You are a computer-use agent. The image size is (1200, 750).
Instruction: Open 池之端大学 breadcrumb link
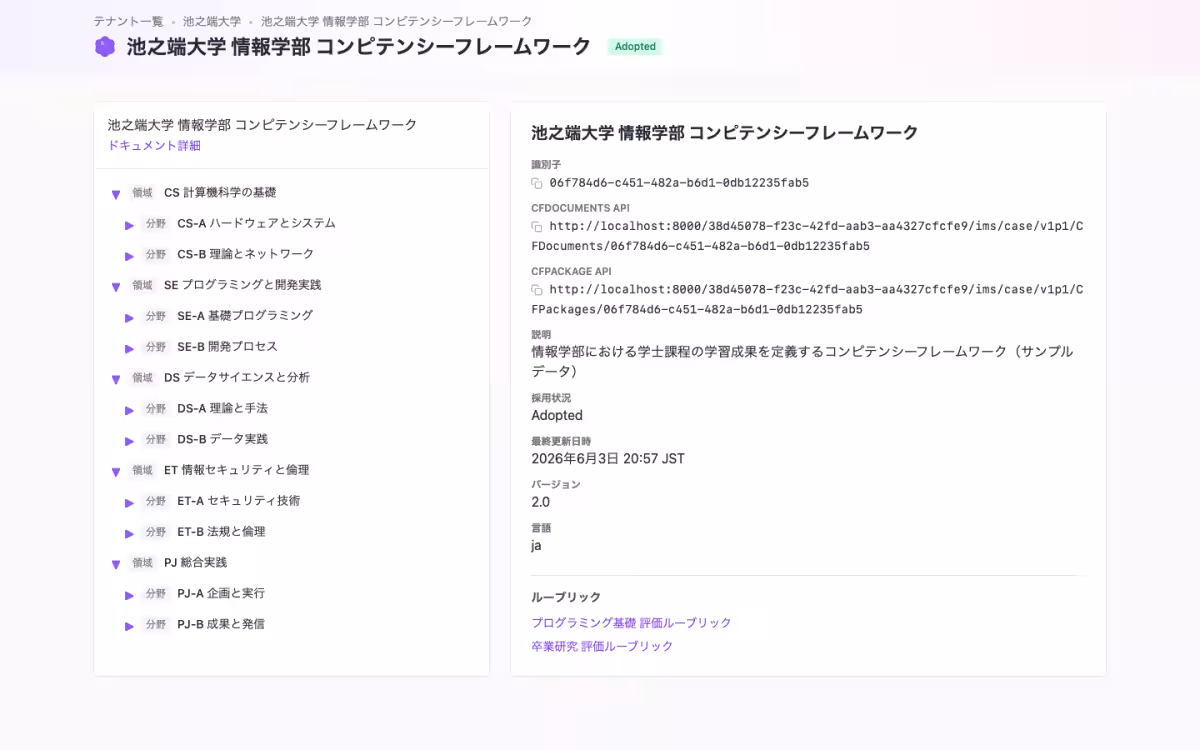pos(212,21)
